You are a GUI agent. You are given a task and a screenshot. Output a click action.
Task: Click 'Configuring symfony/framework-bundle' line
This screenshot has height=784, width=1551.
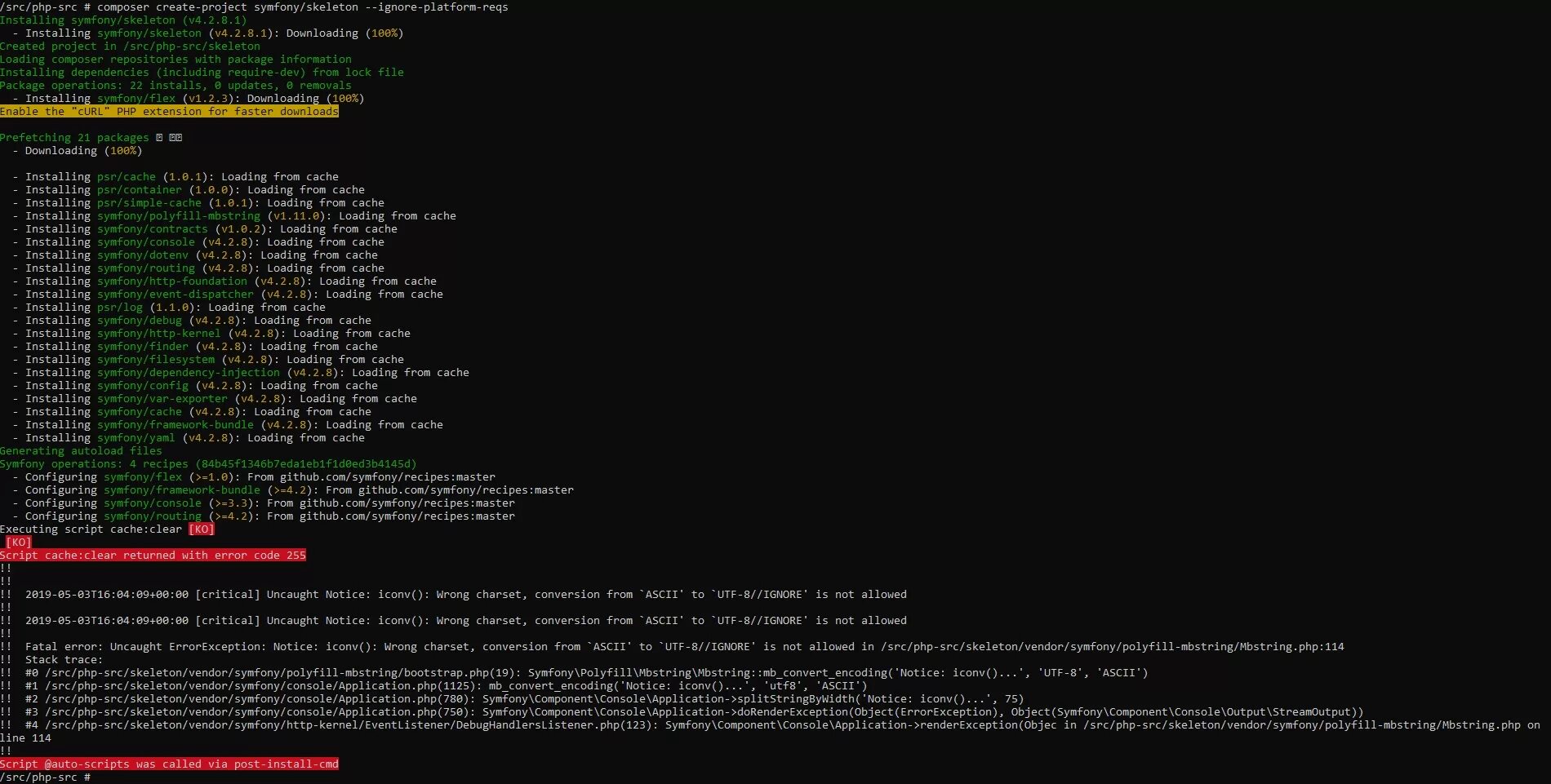(293, 489)
